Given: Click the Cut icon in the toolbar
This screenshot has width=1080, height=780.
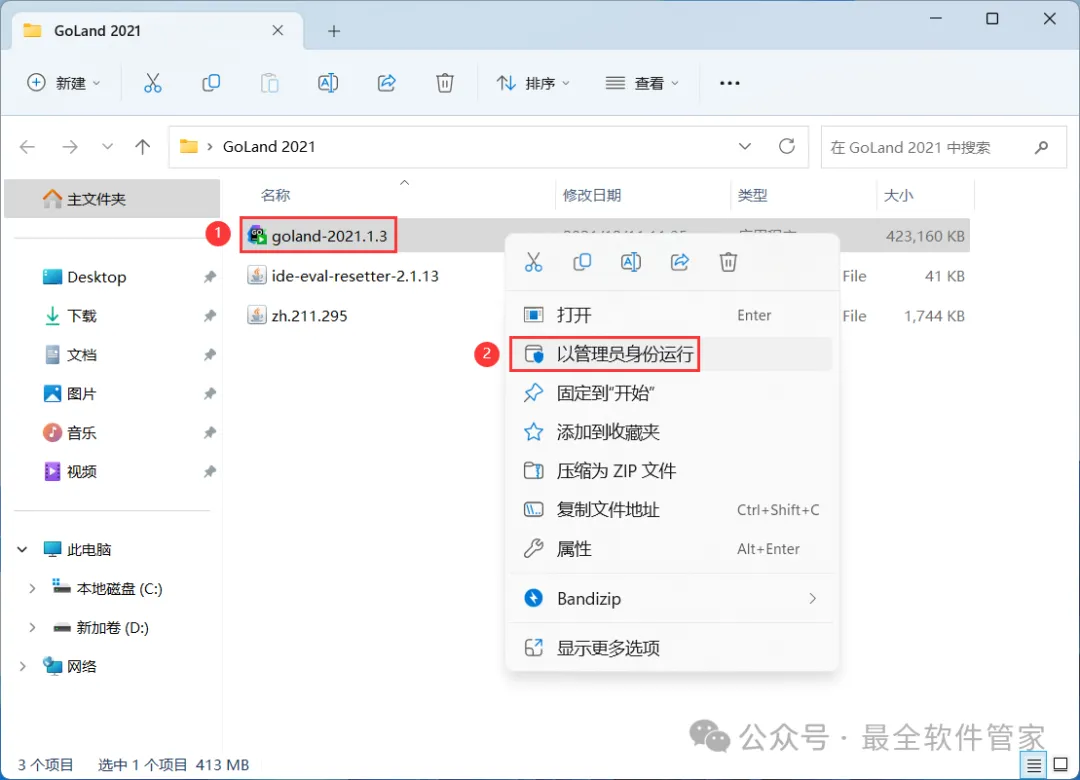Looking at the screenshot, I should point(152,83).
